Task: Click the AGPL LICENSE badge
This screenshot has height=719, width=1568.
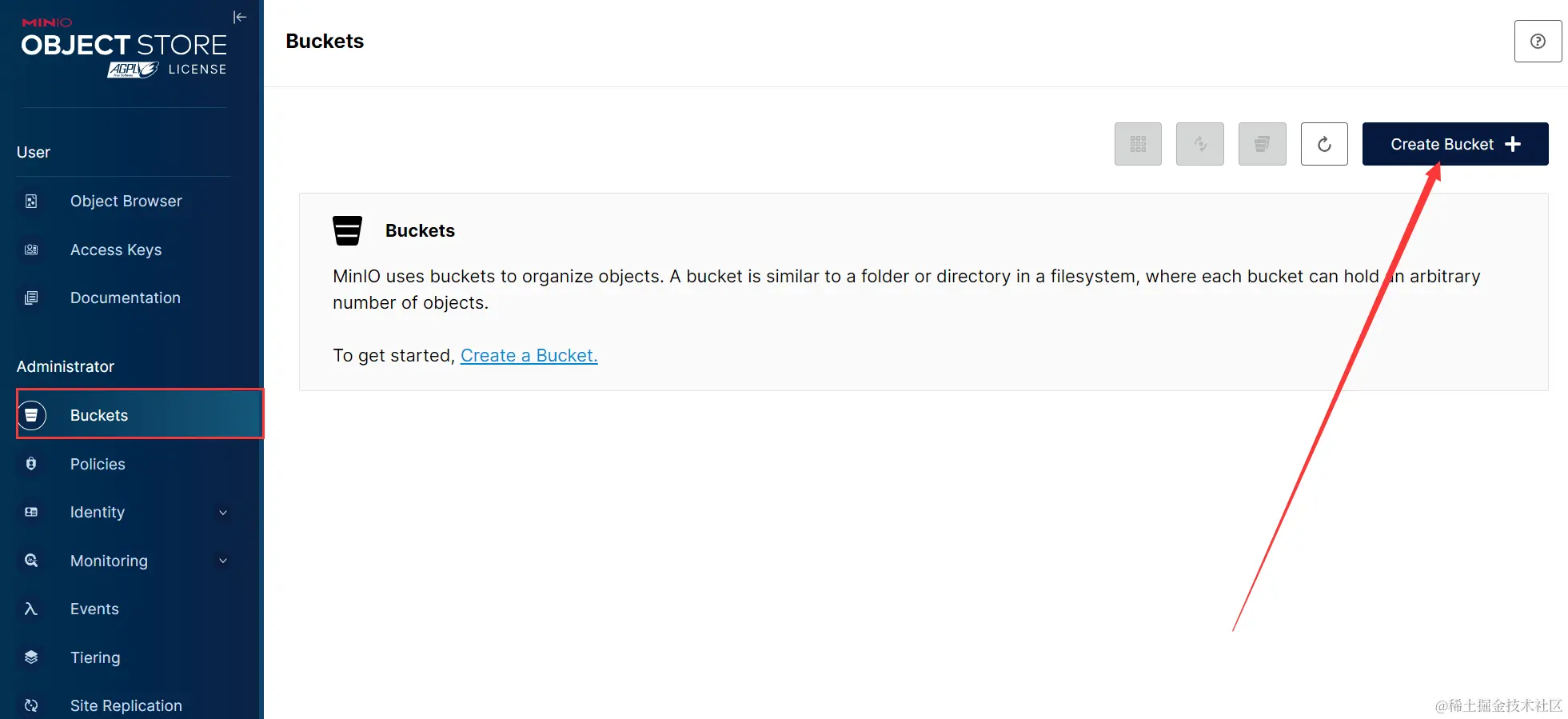Action: coord(167,70)
